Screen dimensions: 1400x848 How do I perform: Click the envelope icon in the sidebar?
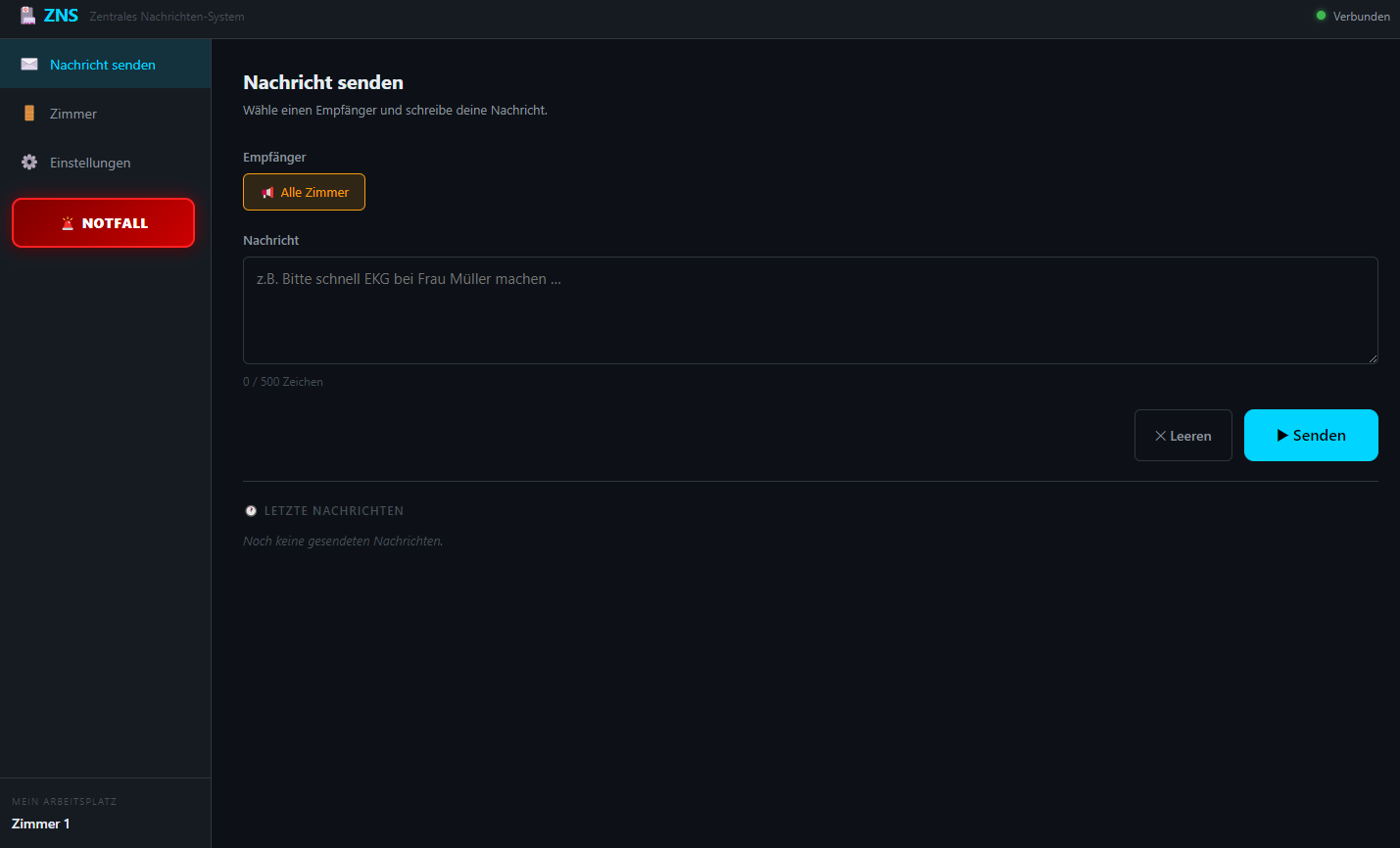tap(29, 65)
